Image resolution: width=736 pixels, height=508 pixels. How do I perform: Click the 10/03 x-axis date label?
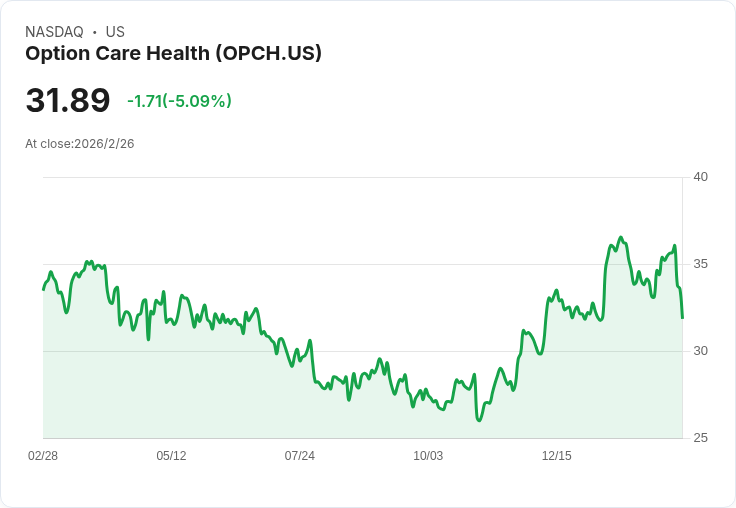coord(428,456)
